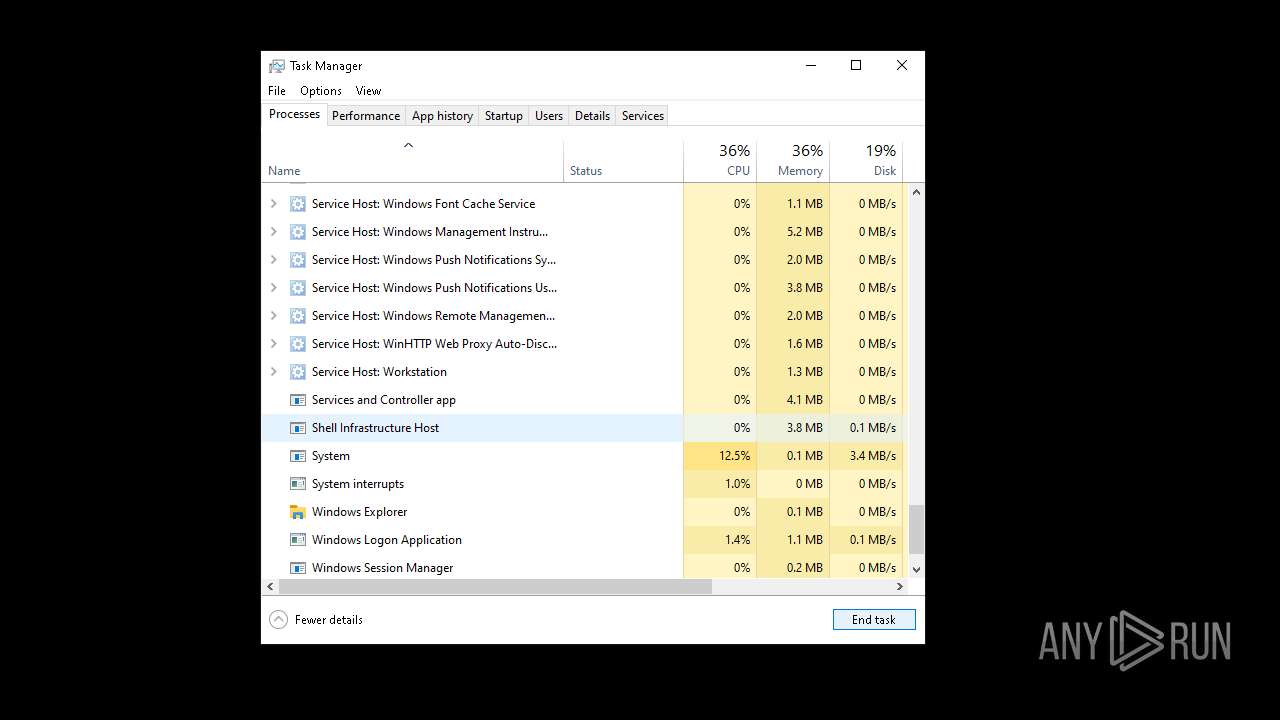Click gear icon of Windows Push Notifications Sy... row

pos(297,260)
